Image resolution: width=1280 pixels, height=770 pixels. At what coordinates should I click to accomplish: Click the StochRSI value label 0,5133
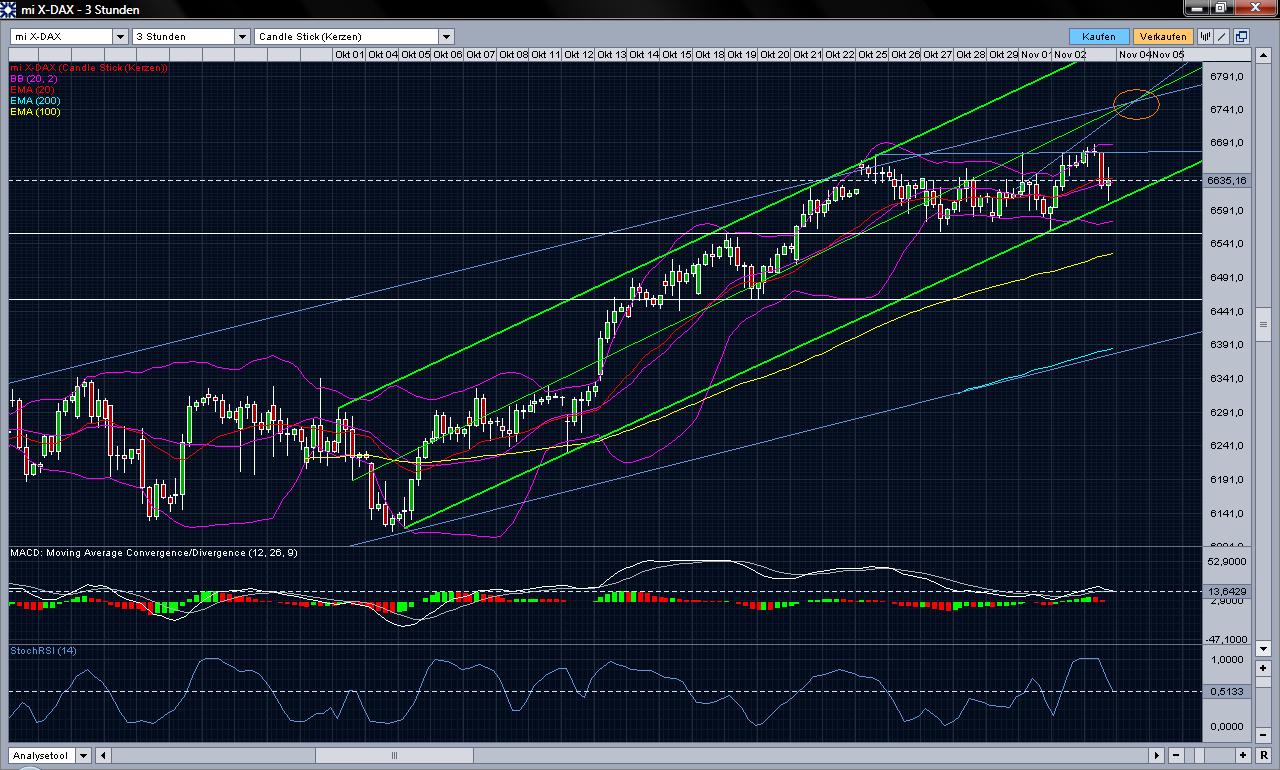coord(1226,691)
